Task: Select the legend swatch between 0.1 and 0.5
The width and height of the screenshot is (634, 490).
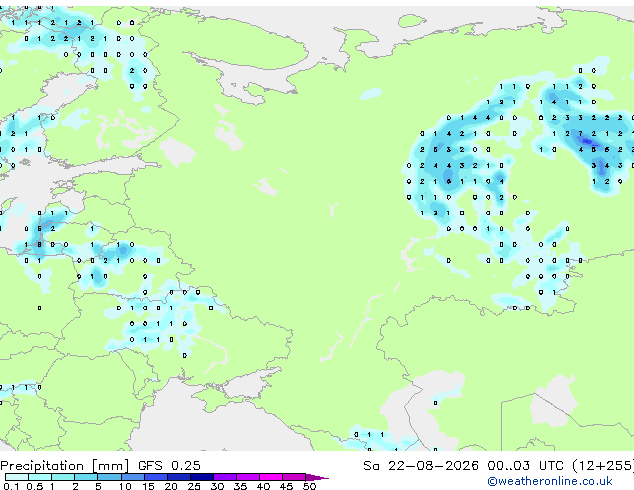Action: tap(17, 477)
